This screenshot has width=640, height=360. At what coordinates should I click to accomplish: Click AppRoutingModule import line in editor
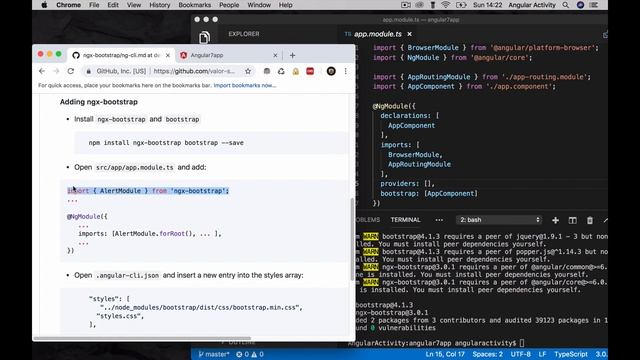[x=482, y=77]
